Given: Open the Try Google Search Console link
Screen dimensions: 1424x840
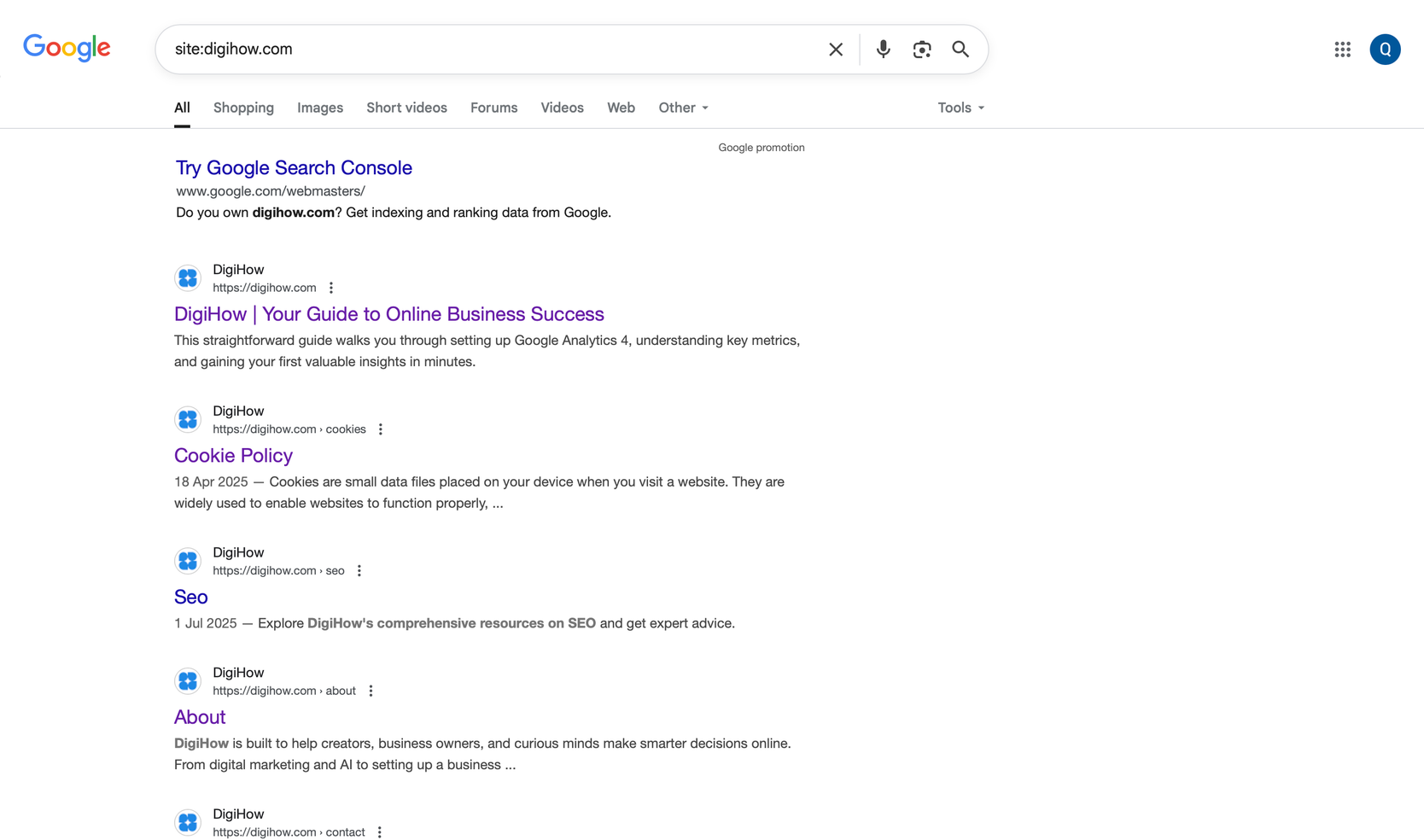Looking at the screenshot, I should 293,167.
